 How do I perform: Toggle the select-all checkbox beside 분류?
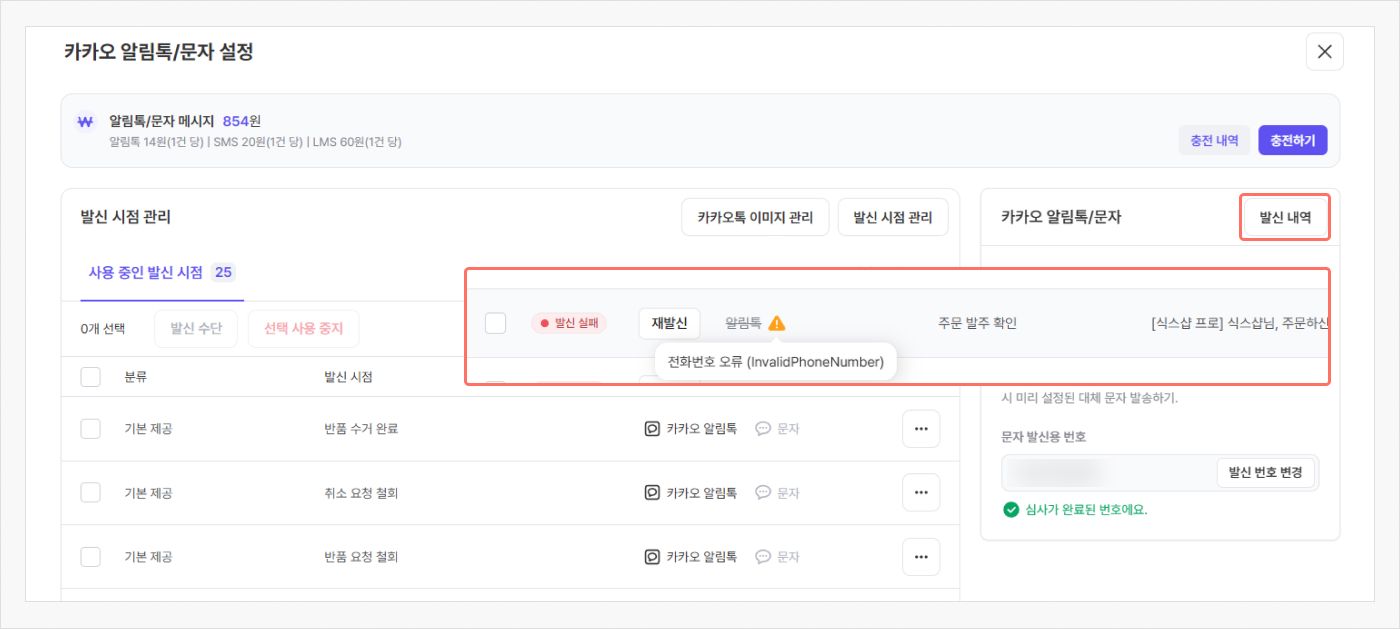[90, 377]
